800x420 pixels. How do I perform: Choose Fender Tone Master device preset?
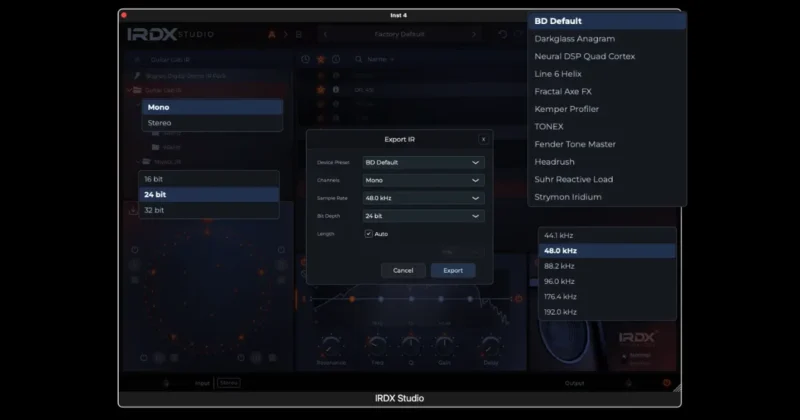607,144
